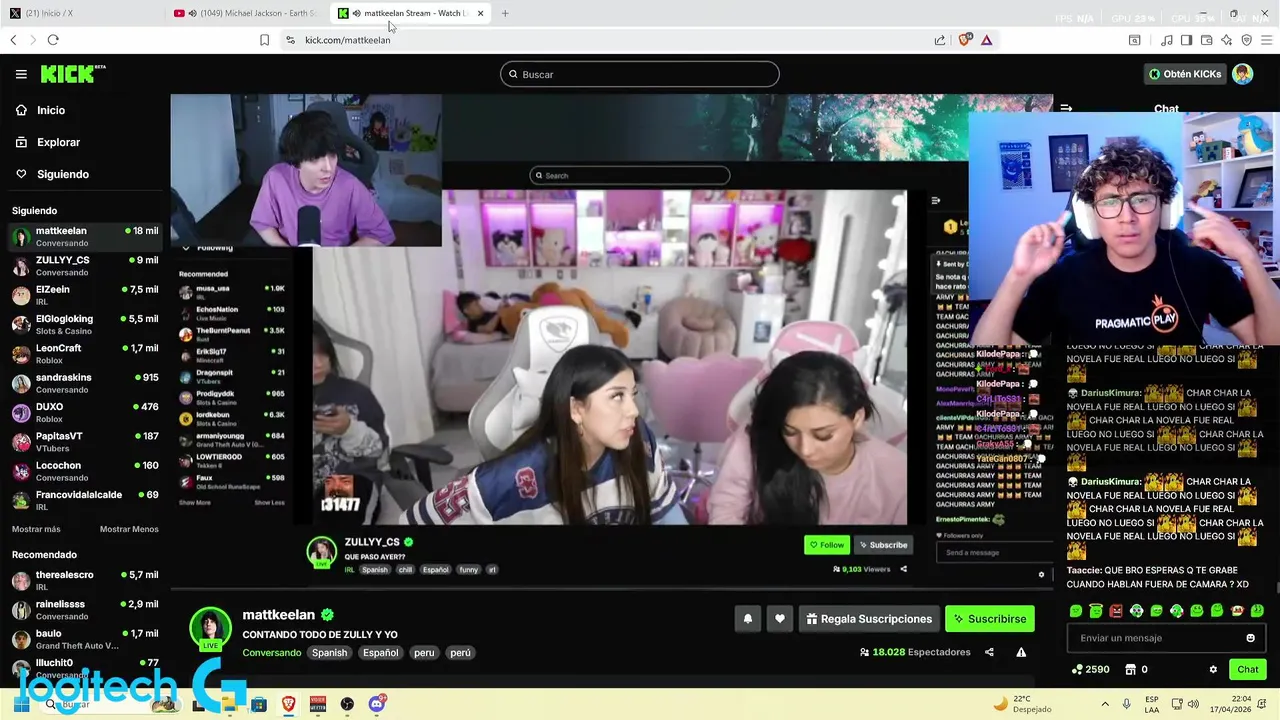Click the green Chat send button
The height and width of the screenshot is (720, 1280).
[1247, 669]
